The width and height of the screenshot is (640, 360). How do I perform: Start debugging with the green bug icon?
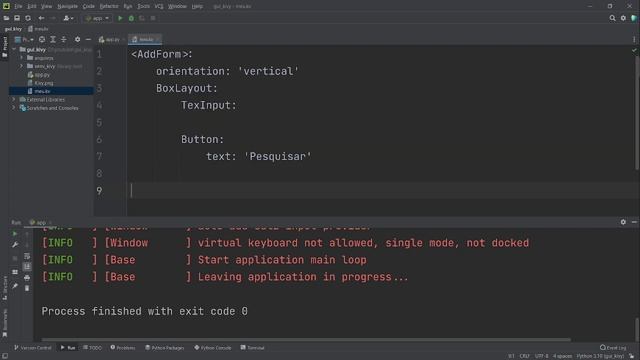(x=131, y=18)
